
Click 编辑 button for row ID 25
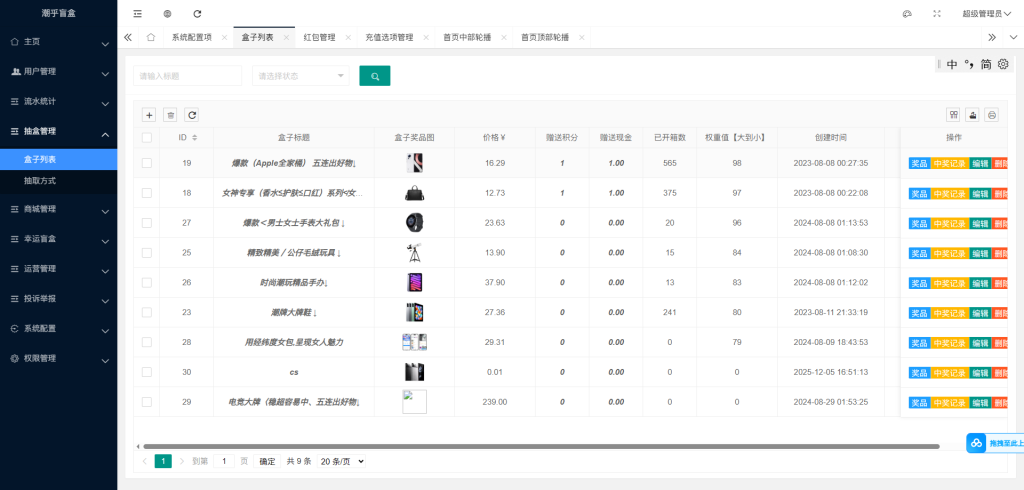pyautogui.click(x=980, y=253)
